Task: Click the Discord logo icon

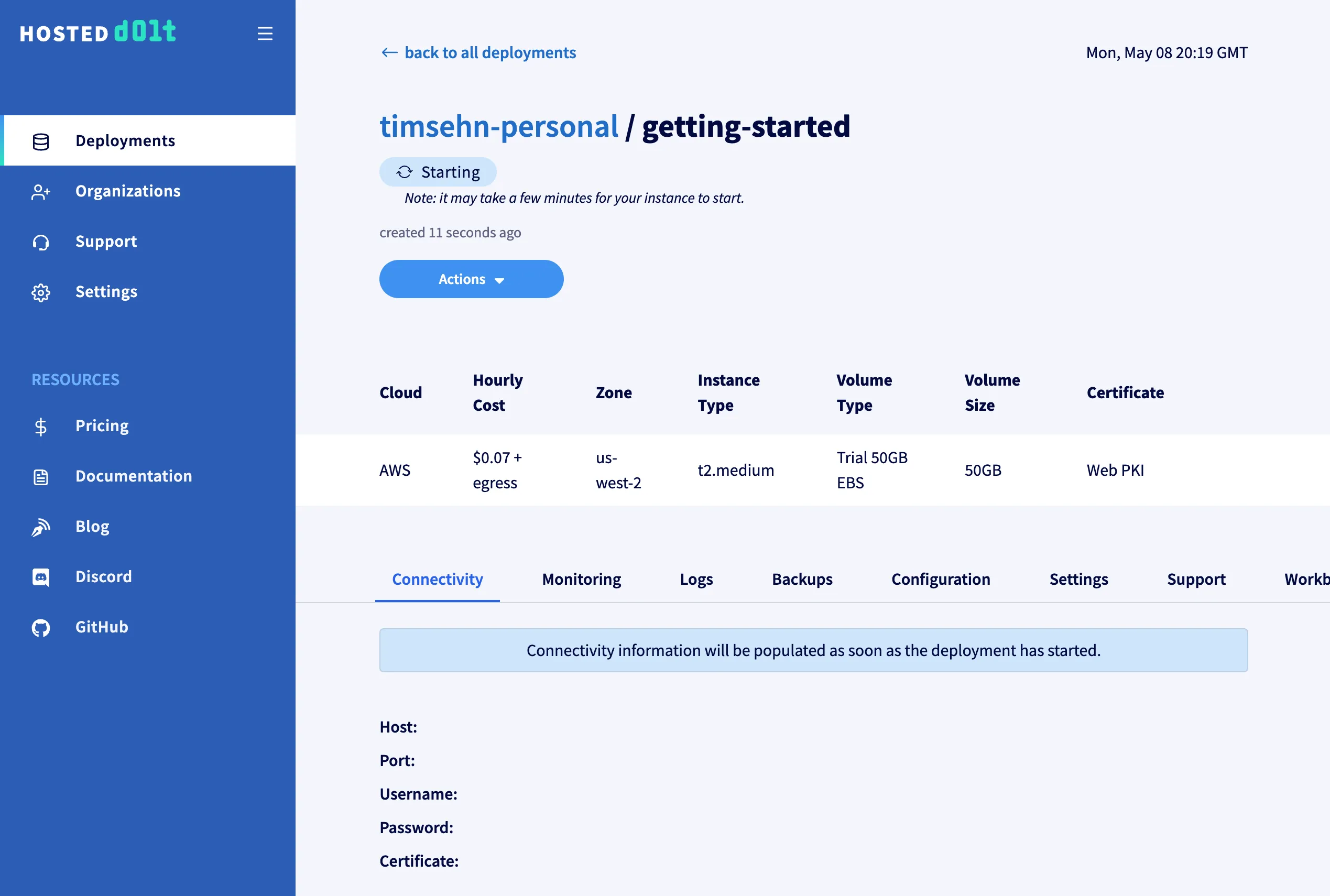Action: (x=40, y=577)
